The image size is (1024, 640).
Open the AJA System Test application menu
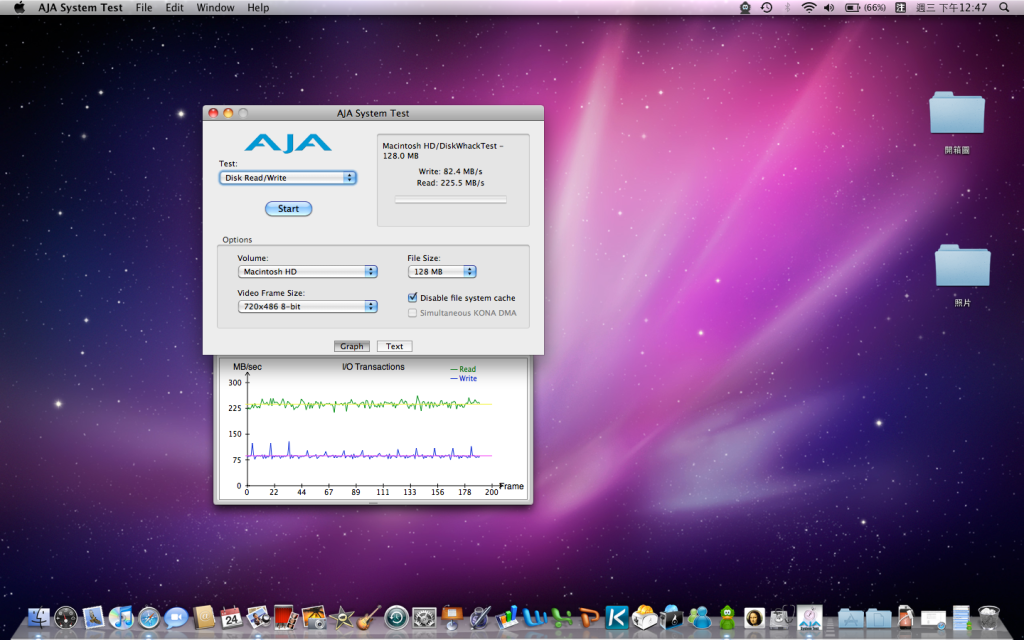(80, 8)
